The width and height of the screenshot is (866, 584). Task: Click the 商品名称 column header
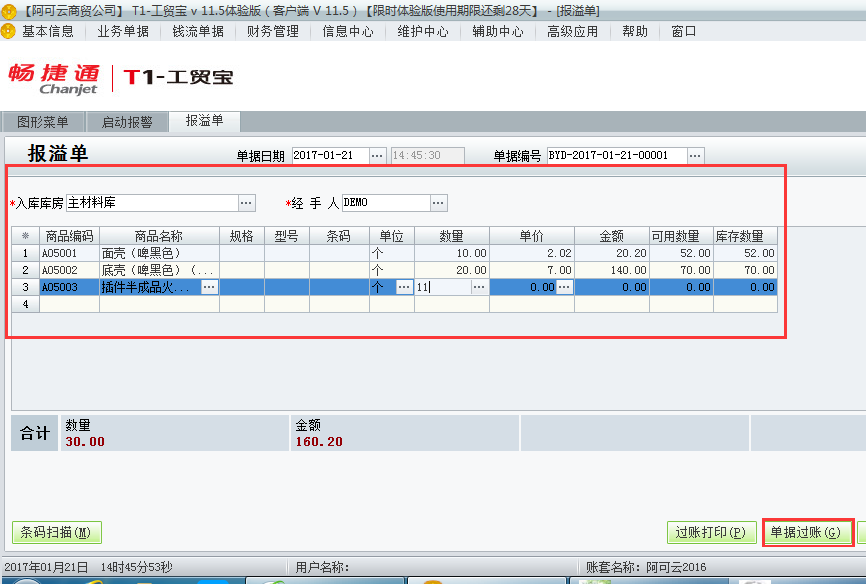[x=159, y=236]
